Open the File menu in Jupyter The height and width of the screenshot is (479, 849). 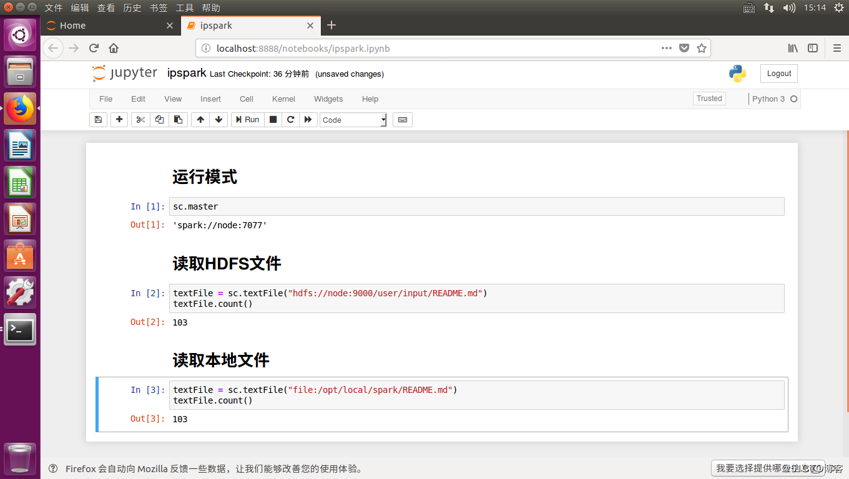pos(106,99)
